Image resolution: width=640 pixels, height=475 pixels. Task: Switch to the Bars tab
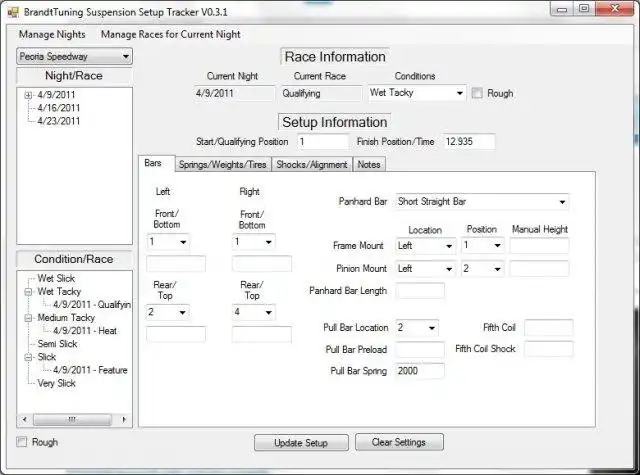point(157,163)
